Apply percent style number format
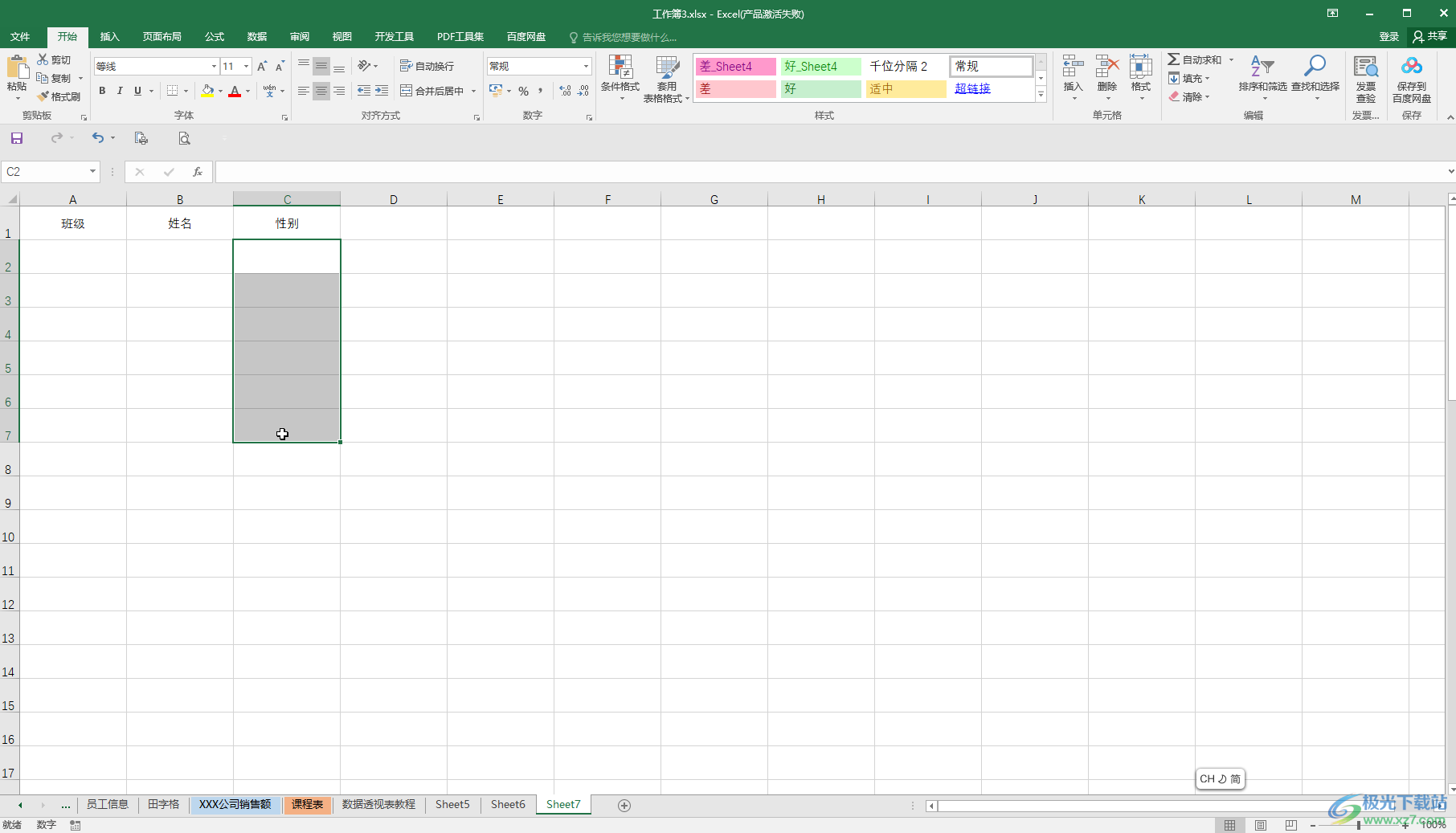This screenshot has height=833, width=1456. [x=524, y=91]
